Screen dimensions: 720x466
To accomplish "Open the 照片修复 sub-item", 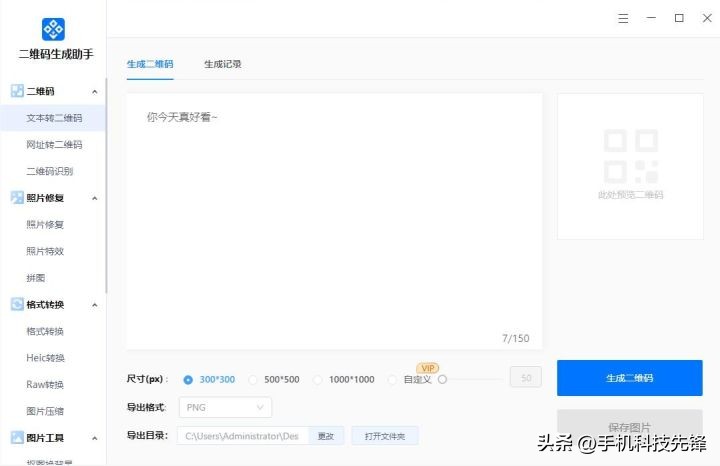I will [x=45, y=225].
